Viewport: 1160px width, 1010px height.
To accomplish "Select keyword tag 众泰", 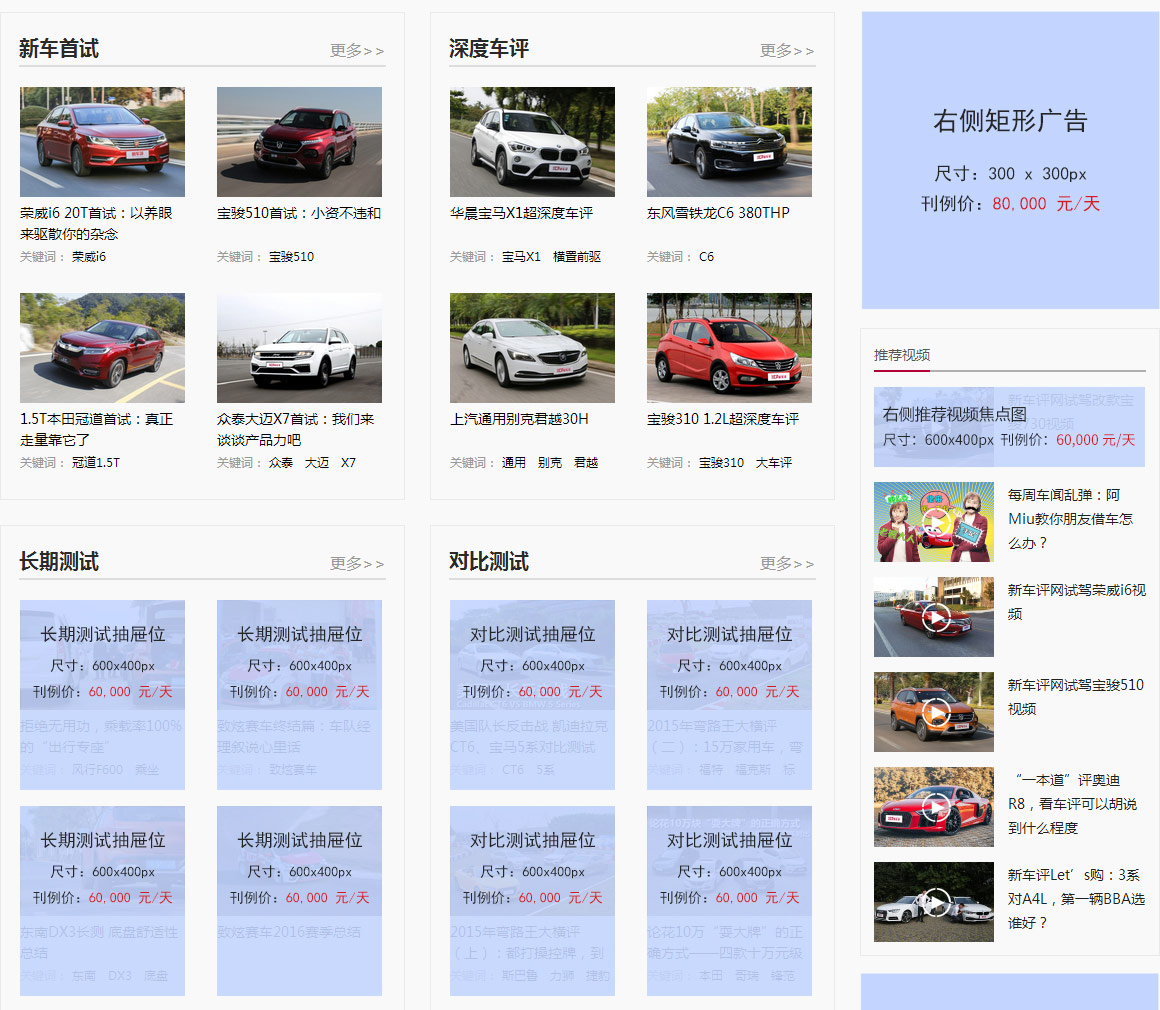I will tap(280, 462).
